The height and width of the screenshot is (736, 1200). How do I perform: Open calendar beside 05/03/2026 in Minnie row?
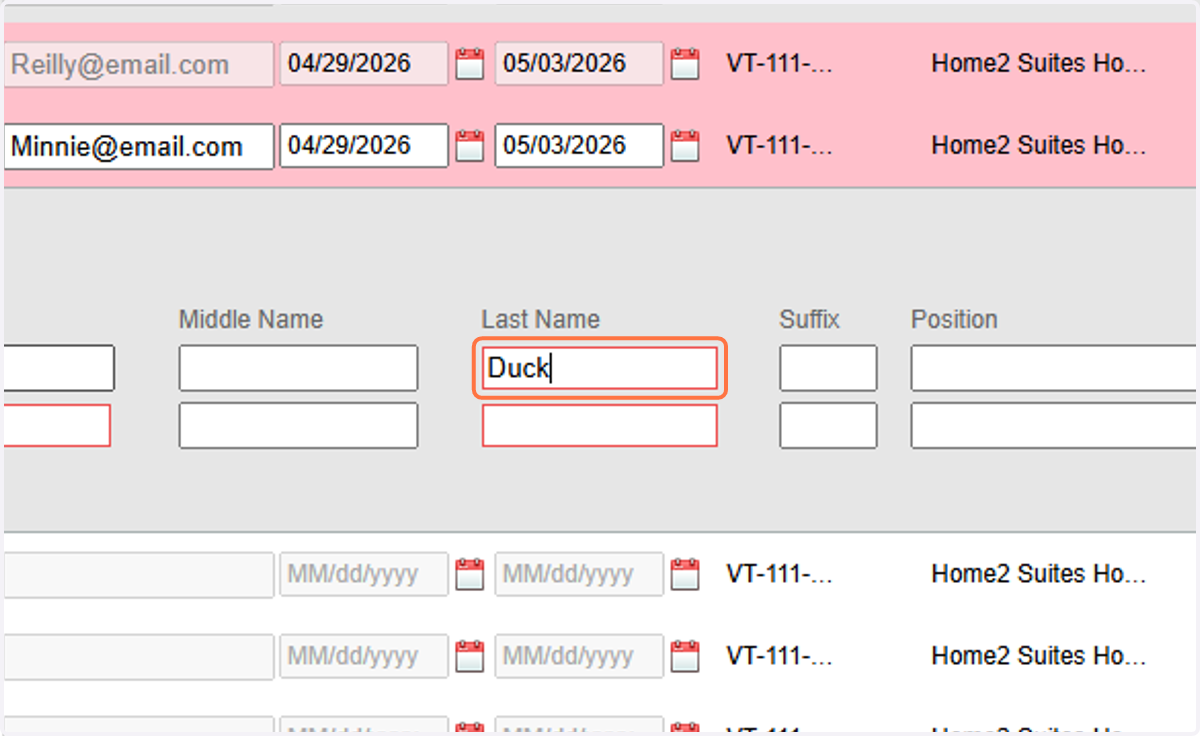[684, 146]
